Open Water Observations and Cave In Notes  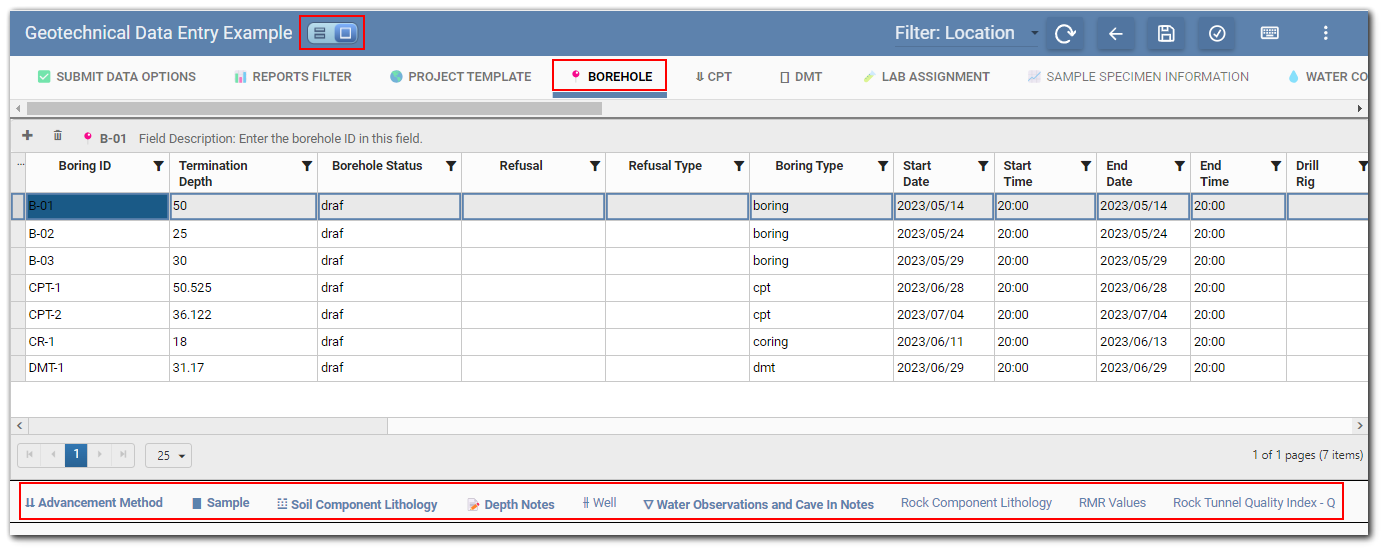point(758,504)
